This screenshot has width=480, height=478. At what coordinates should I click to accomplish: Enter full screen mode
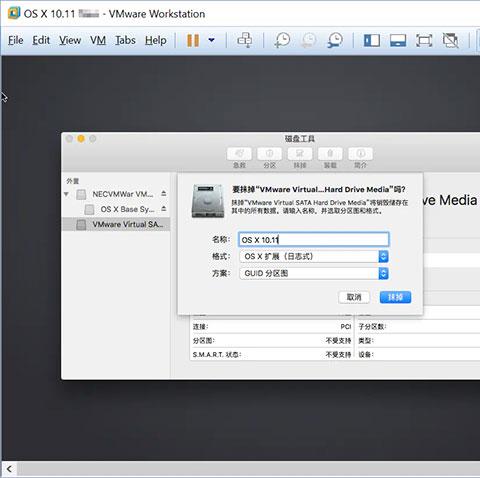coord(424,40)
